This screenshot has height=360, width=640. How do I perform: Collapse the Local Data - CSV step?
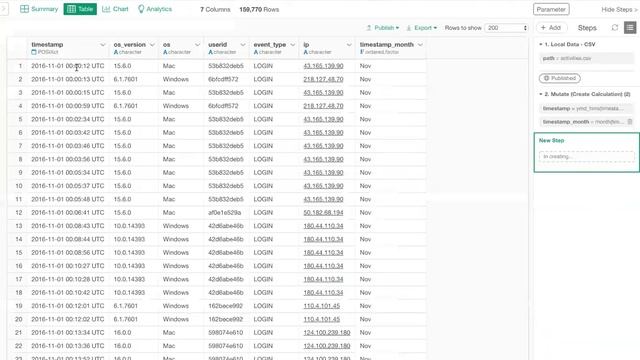coord(541,44)
